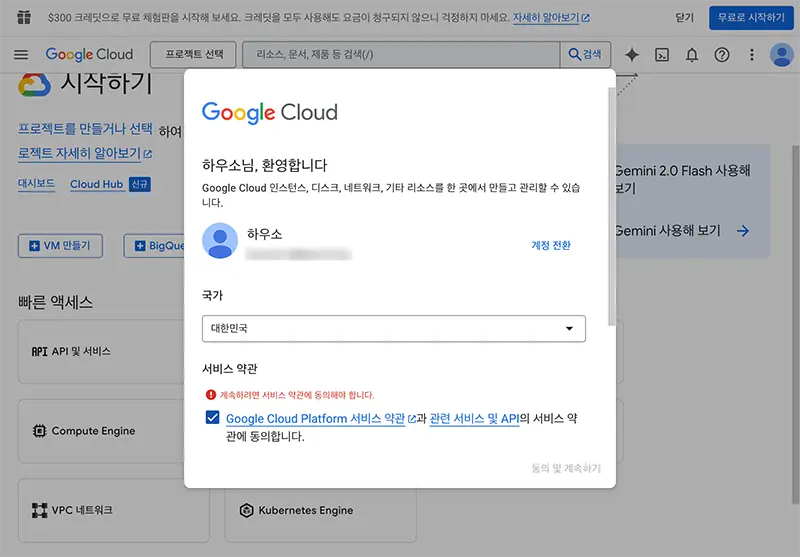Open the 프로젝트 선택 project selector
The height and width of the screenshot is (557, 800).
pos(193,55)
